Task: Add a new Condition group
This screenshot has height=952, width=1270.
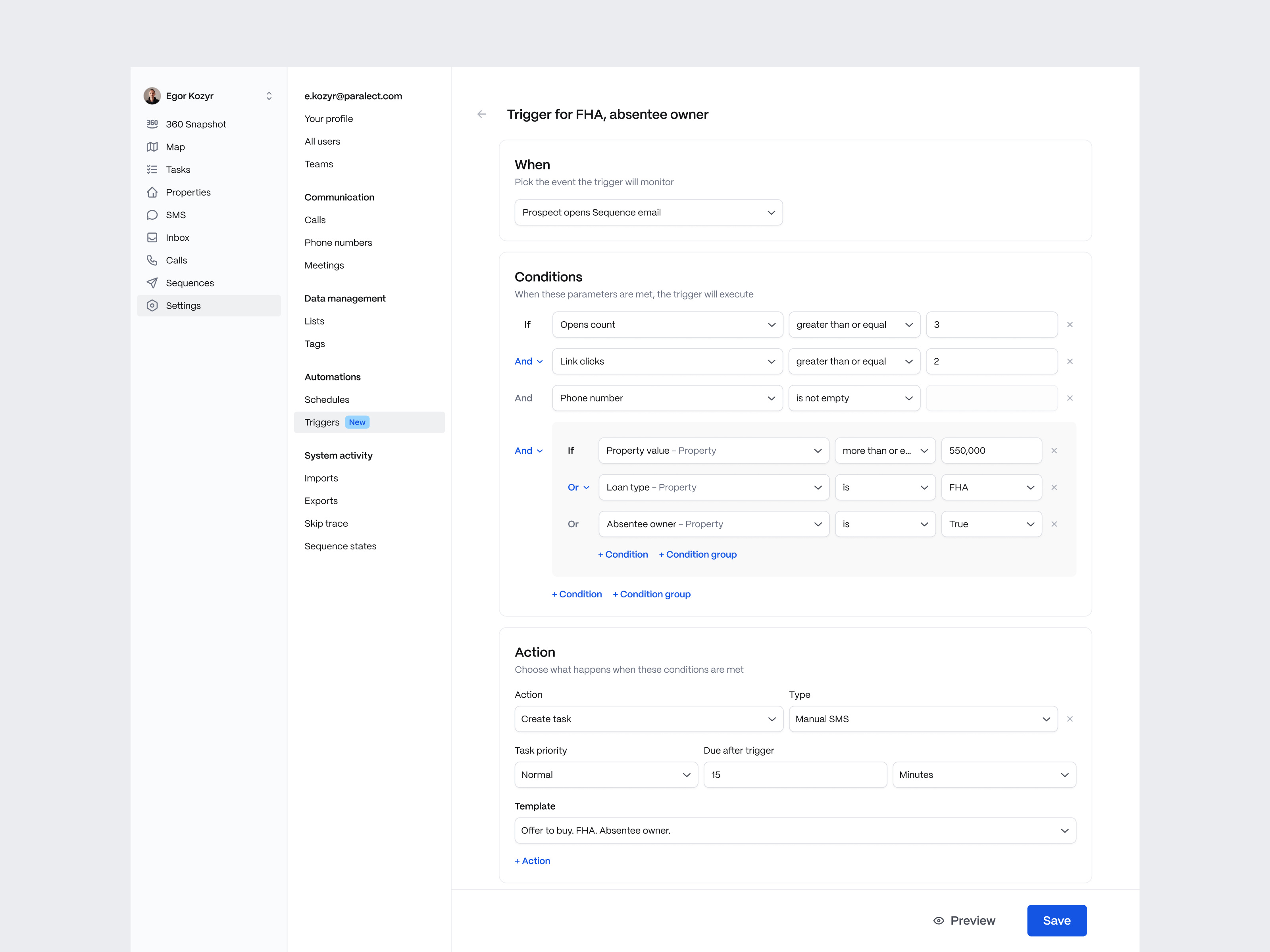Action: (x=651, y=594)
